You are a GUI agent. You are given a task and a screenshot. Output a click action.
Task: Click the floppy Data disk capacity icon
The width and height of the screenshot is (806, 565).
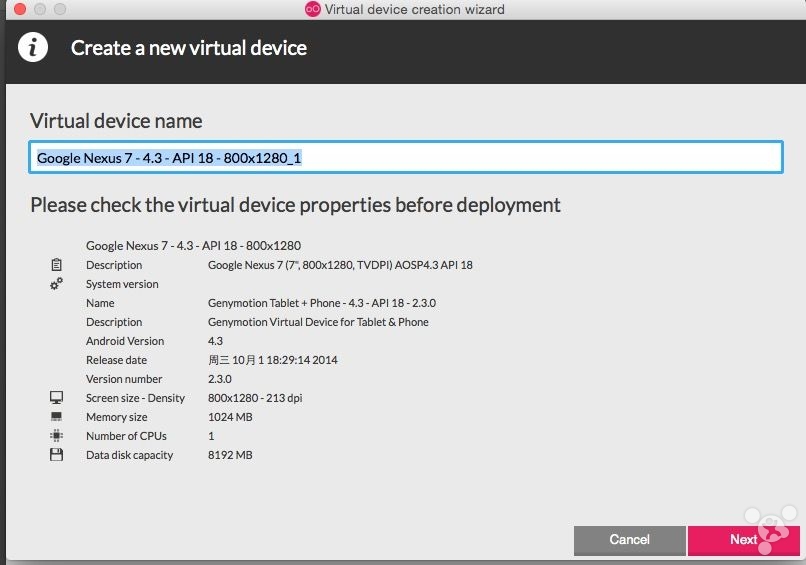coord(57,454)
